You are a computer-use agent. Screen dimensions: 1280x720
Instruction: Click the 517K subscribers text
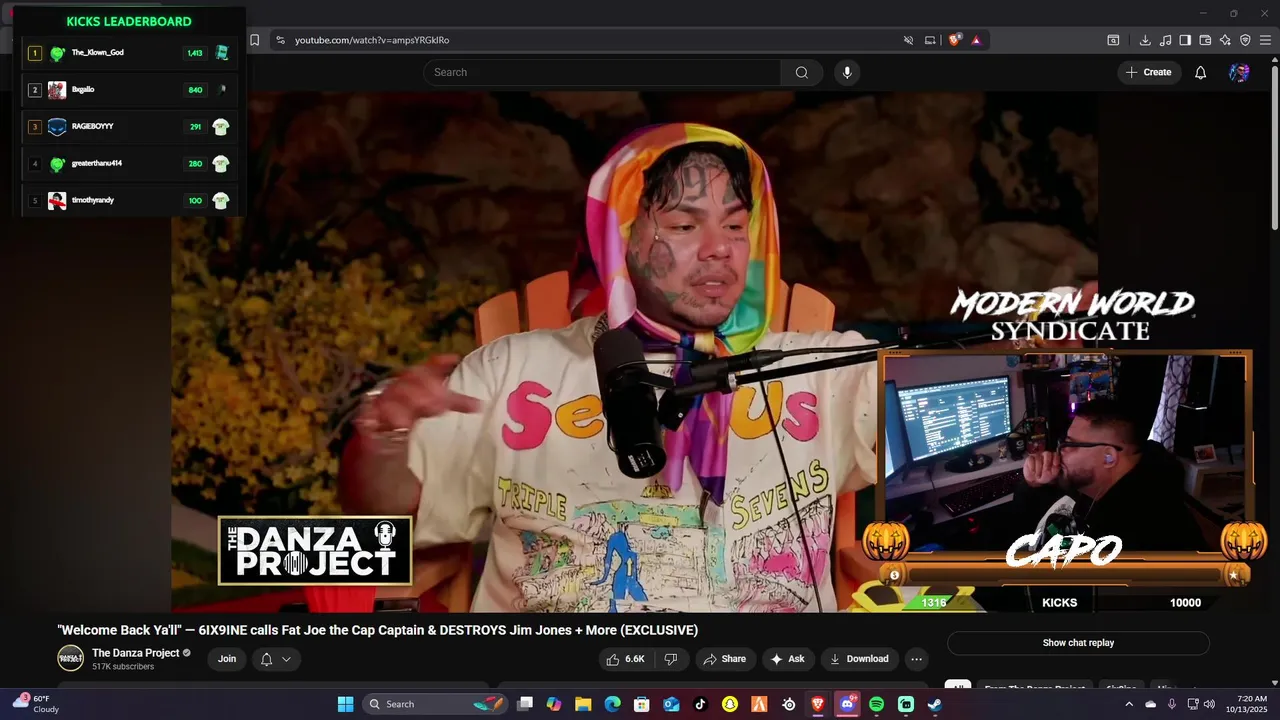coord(123,667)
